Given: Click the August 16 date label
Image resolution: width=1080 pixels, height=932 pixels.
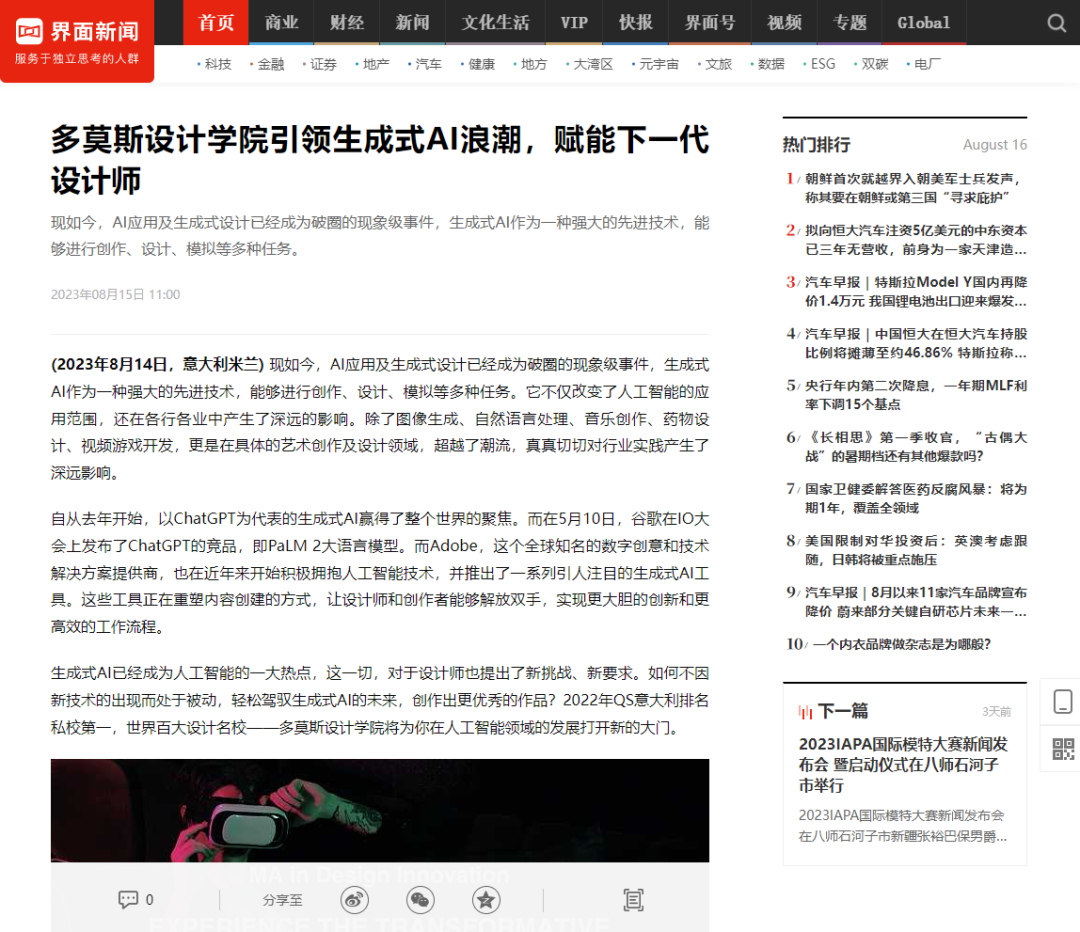Looking at the screenshot, I should point(995,145).
